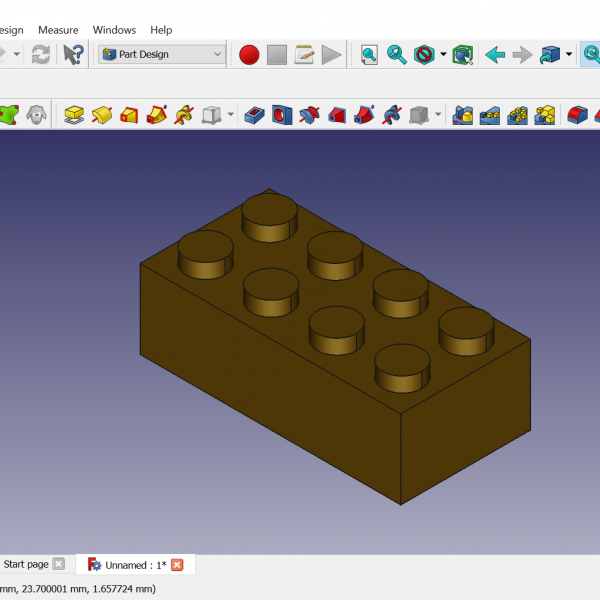Close the Unnamed : 1* document tab
This screenshot has height=600, width=600.
(x=177, y=565)
